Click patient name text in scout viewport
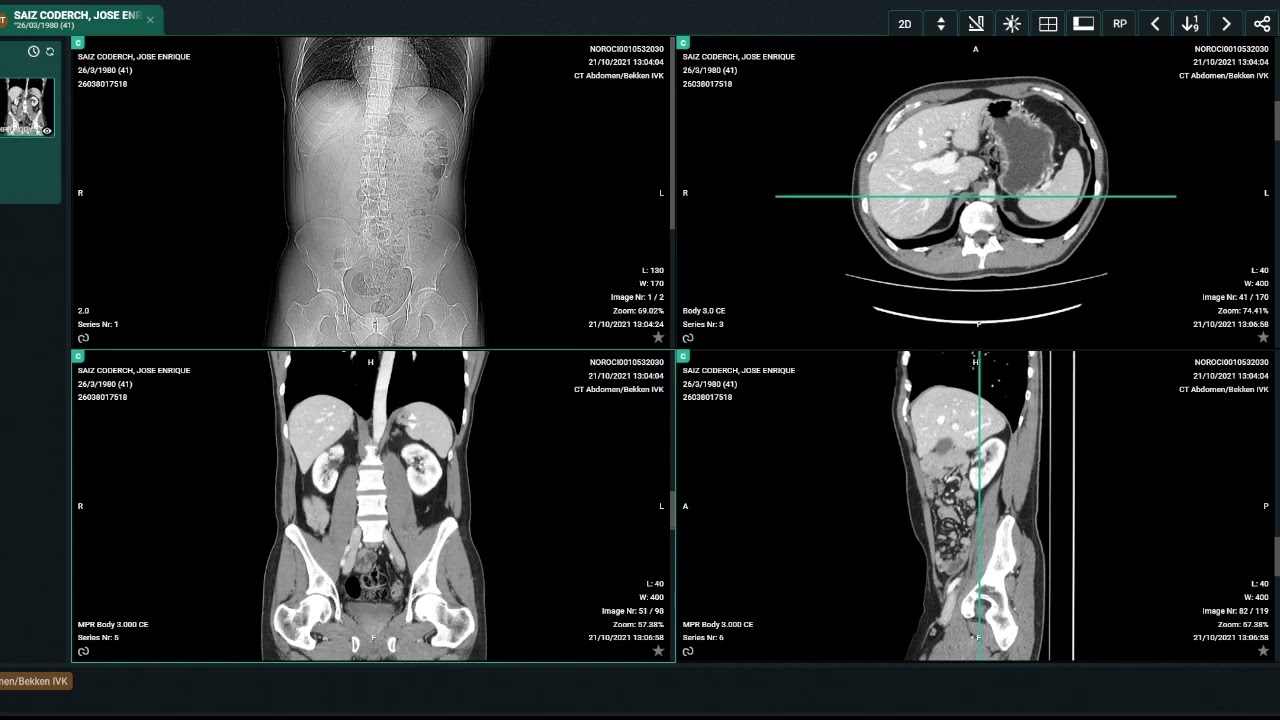1280x720 pixels. click(134, 57)
